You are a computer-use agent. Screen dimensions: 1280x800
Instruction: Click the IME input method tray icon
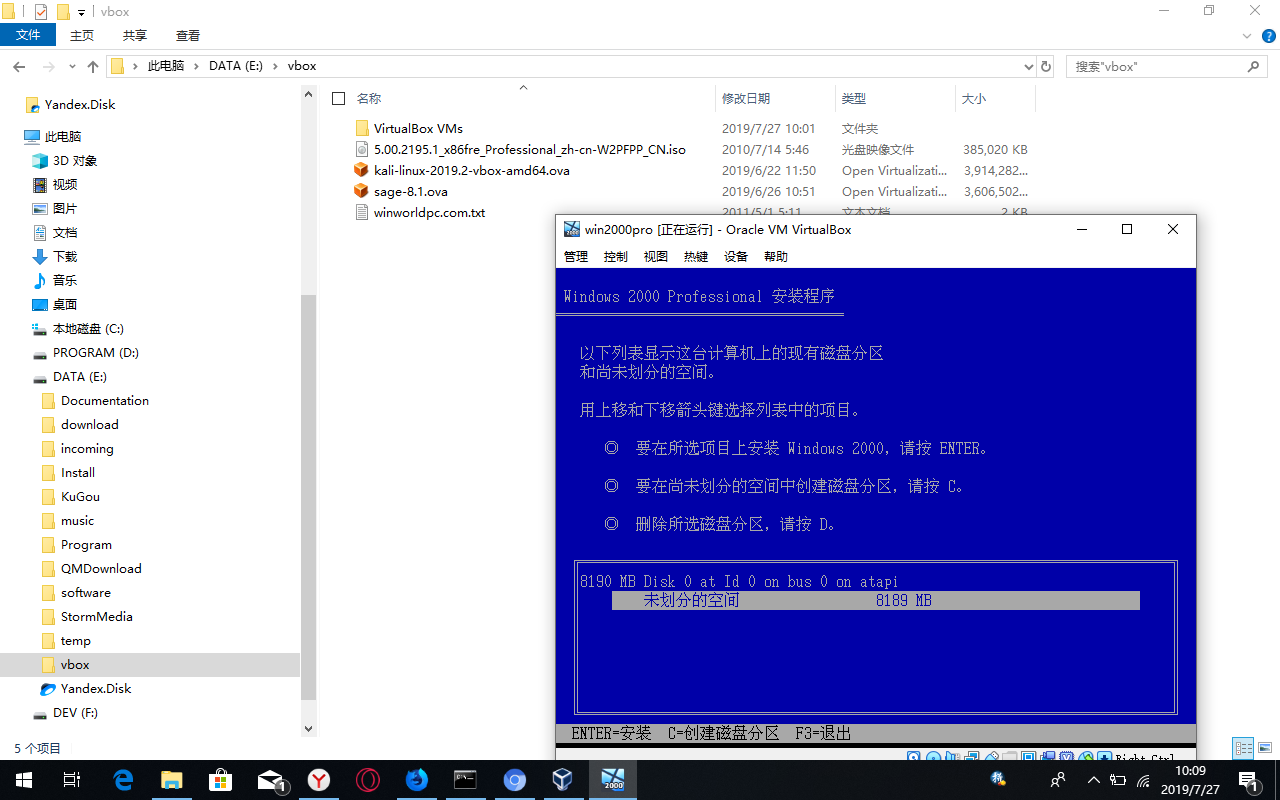[x=998, y=778]
